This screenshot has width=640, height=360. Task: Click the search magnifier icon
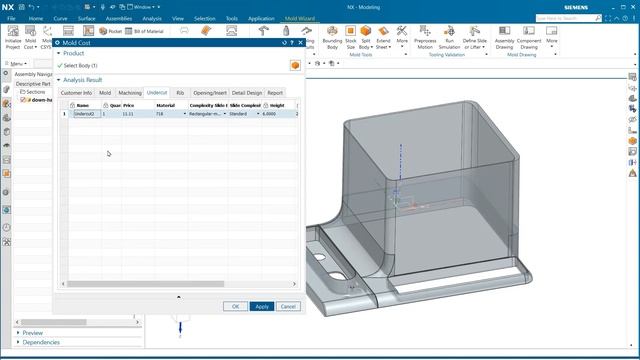coord(598,18)
